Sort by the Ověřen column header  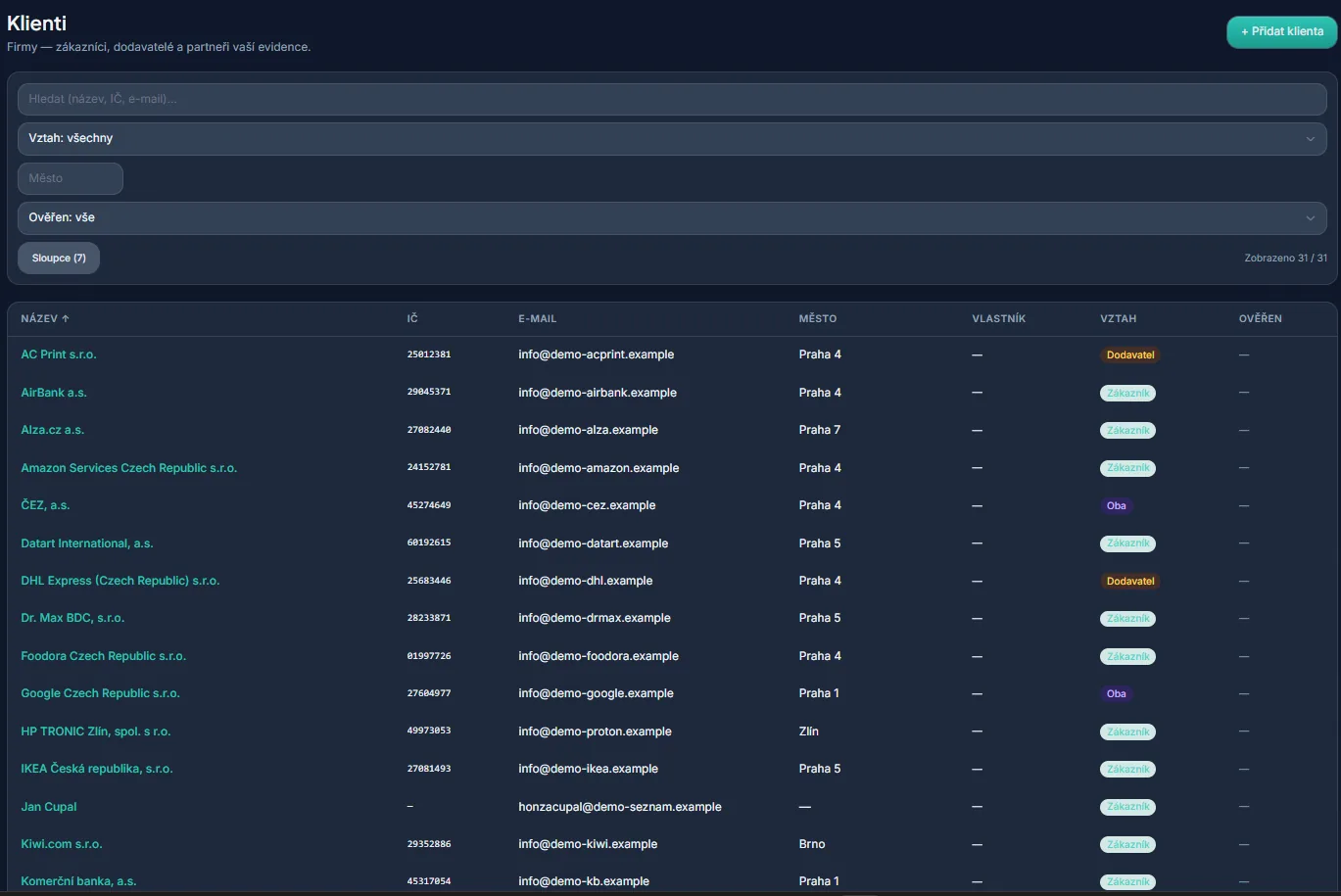[1260, 318]
